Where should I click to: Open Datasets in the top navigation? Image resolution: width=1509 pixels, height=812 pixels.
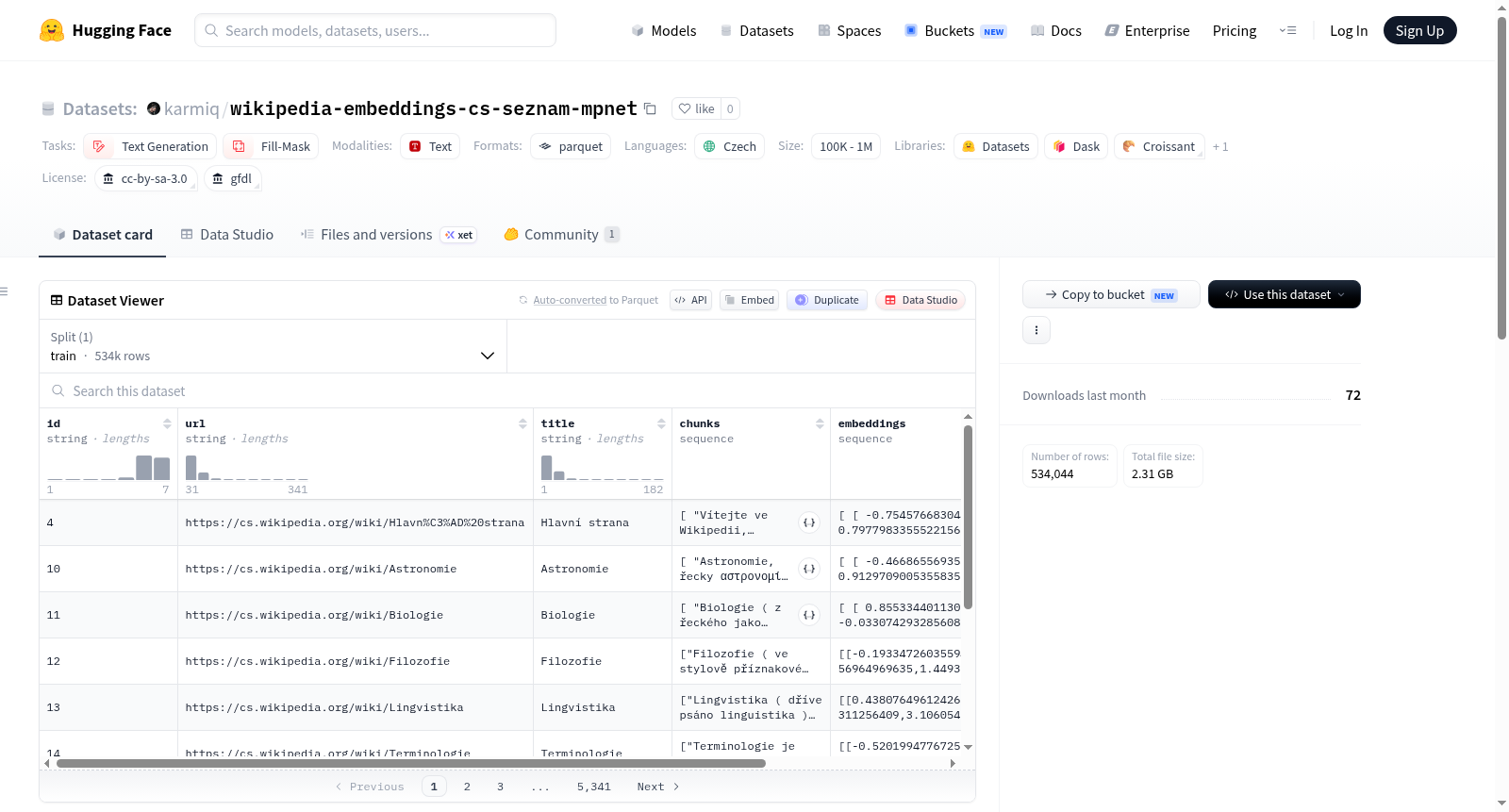click(756, 30)
